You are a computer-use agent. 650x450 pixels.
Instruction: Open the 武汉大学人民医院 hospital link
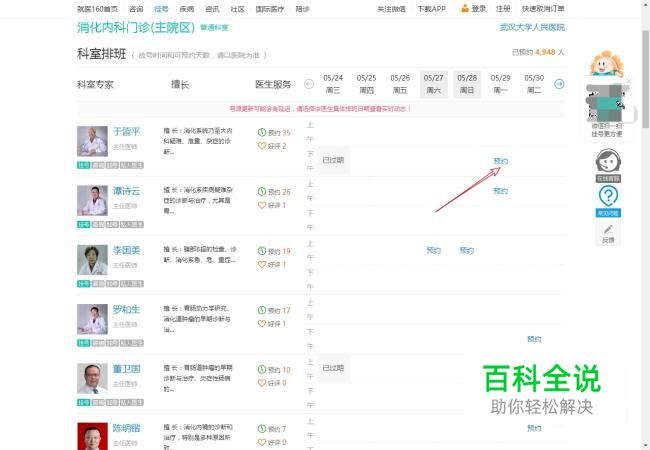(532, 27)
